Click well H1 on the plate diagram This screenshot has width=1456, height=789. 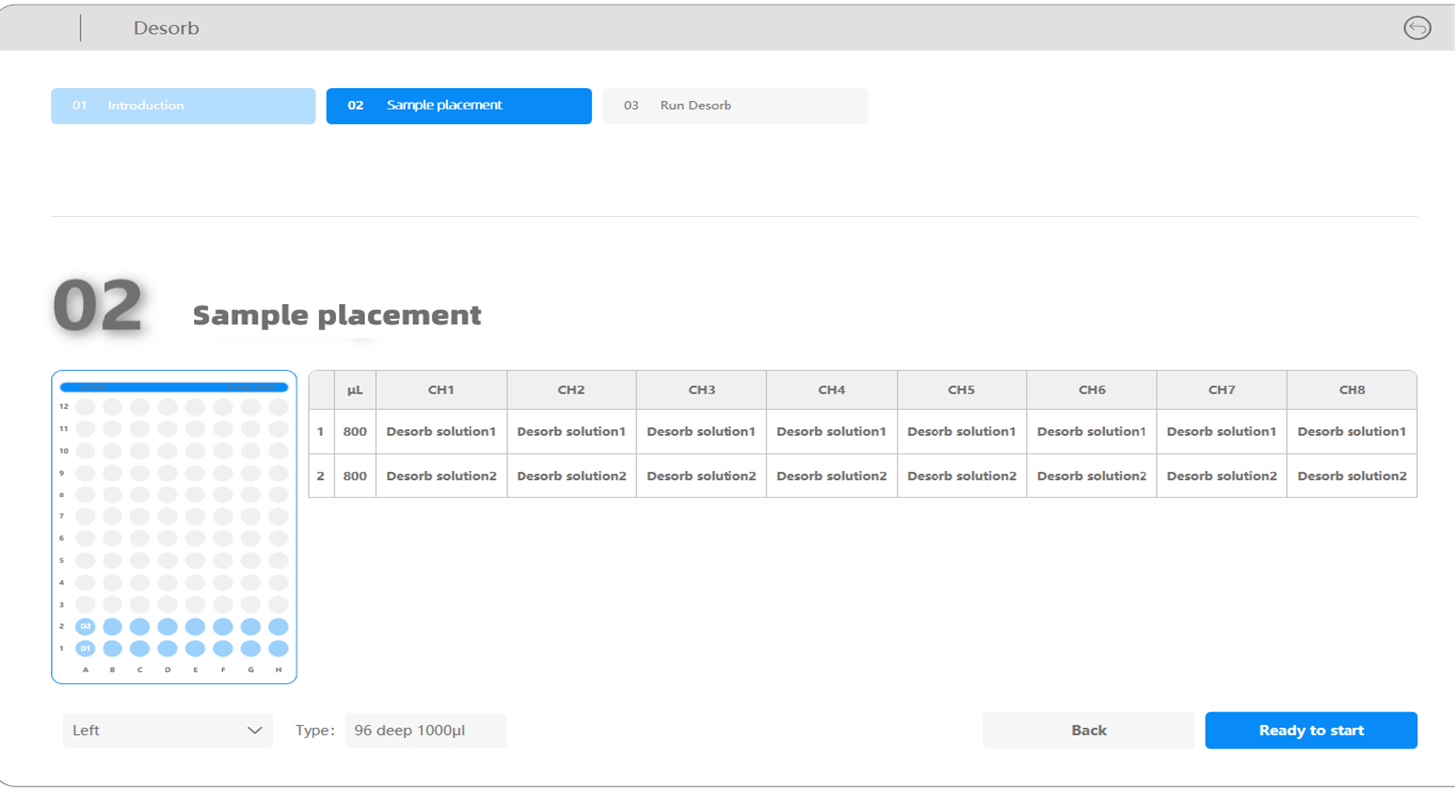278,649
